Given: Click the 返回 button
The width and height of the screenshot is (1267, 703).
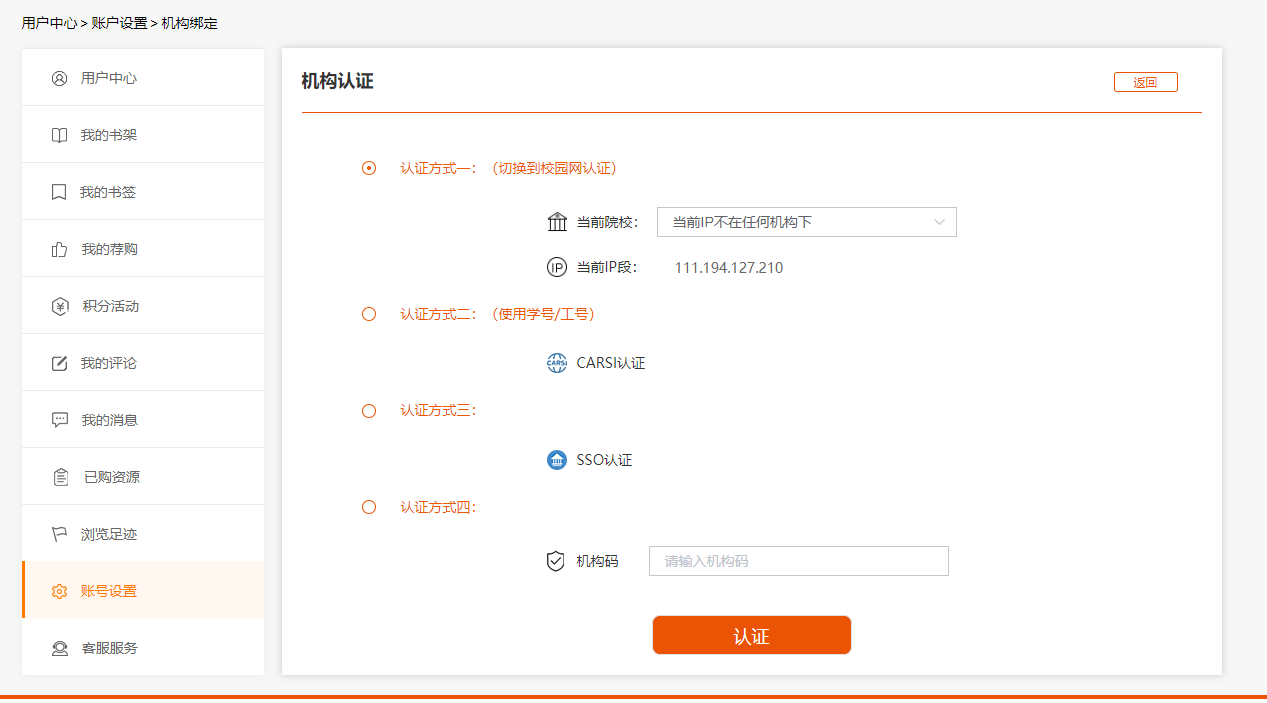Looking at the screenshot, I should click(1145, 81).
